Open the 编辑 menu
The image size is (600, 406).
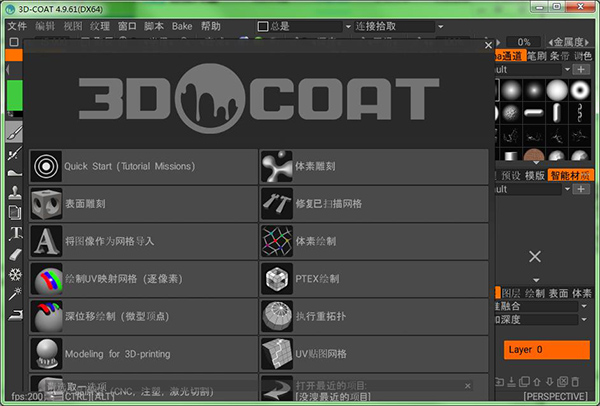[45, 26]
